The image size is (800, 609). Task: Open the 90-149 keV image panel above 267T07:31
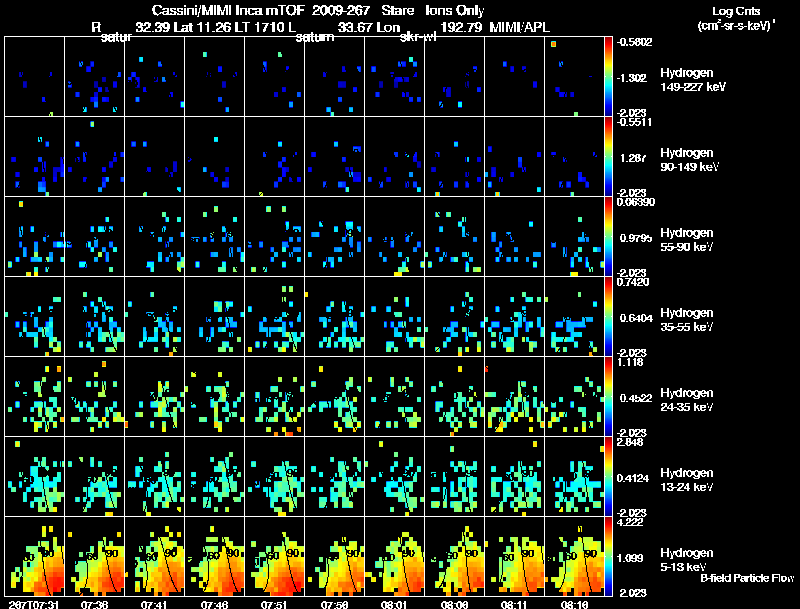point(35,157)
